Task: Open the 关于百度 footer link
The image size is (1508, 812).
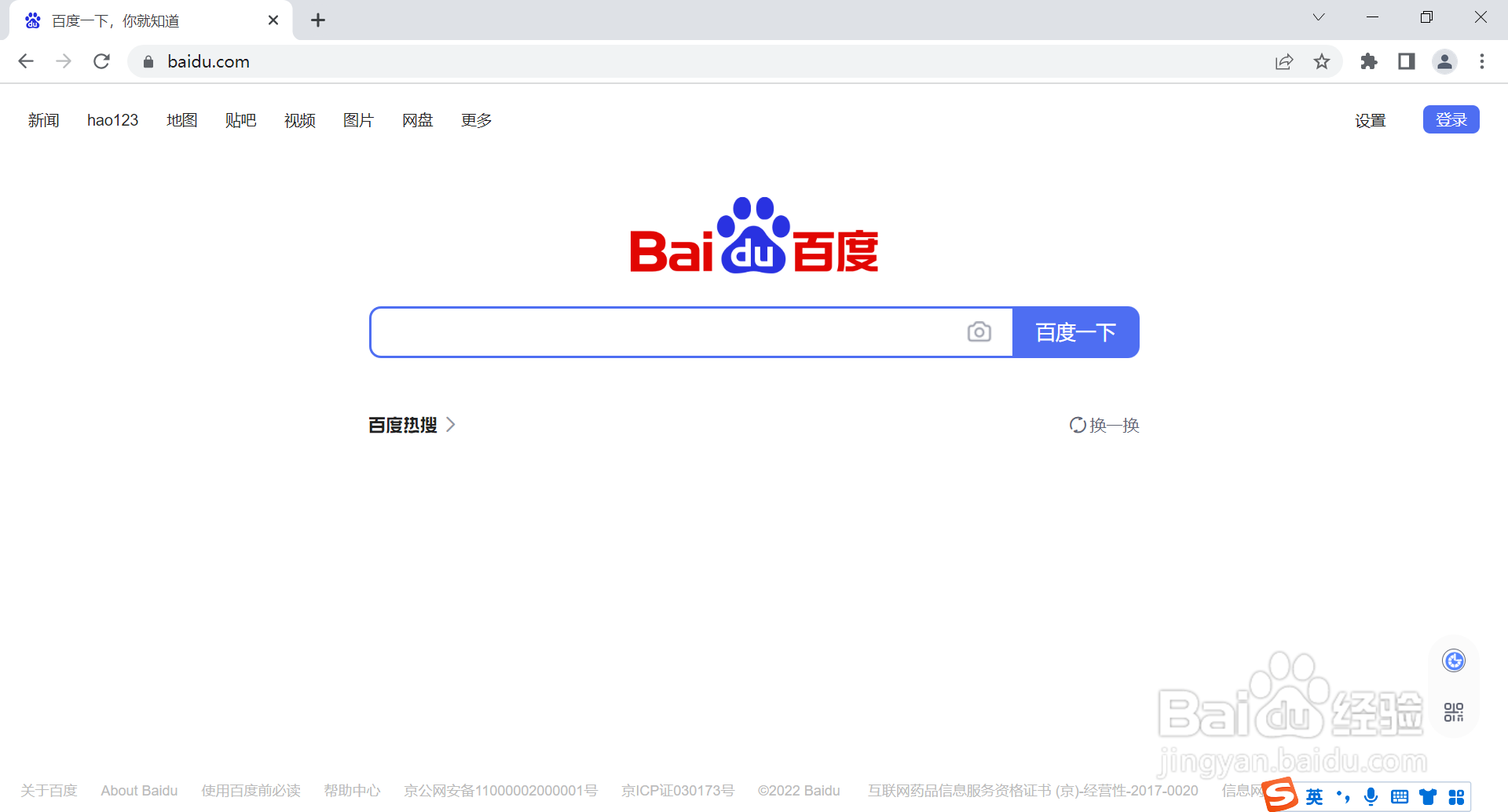Action: click(49, 790)
